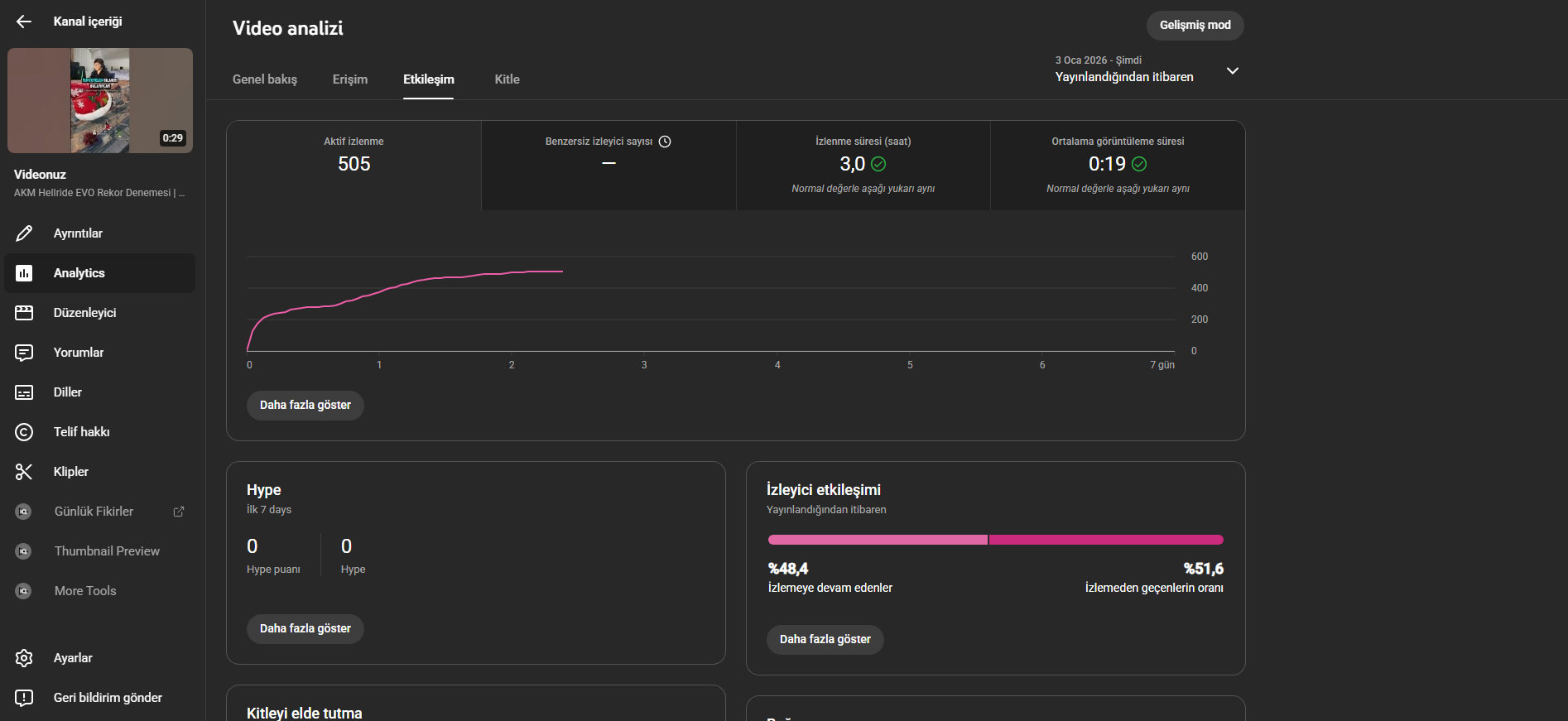This screenshot has height=721, width=1568.
Task: Click the Gelişmiş mod button
Action: [1195, 25]
